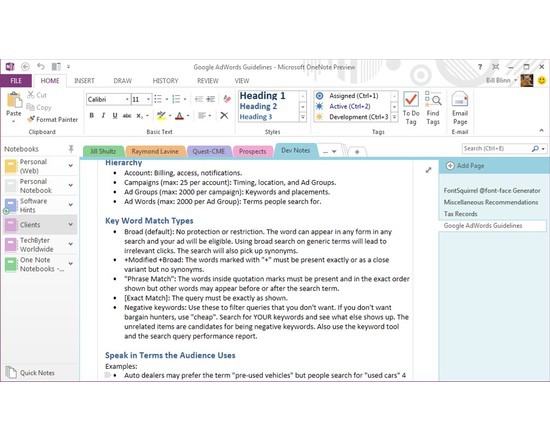Open the font size dropdown
The width and height of the screenshot is (550, 440).
click(148, 100)
